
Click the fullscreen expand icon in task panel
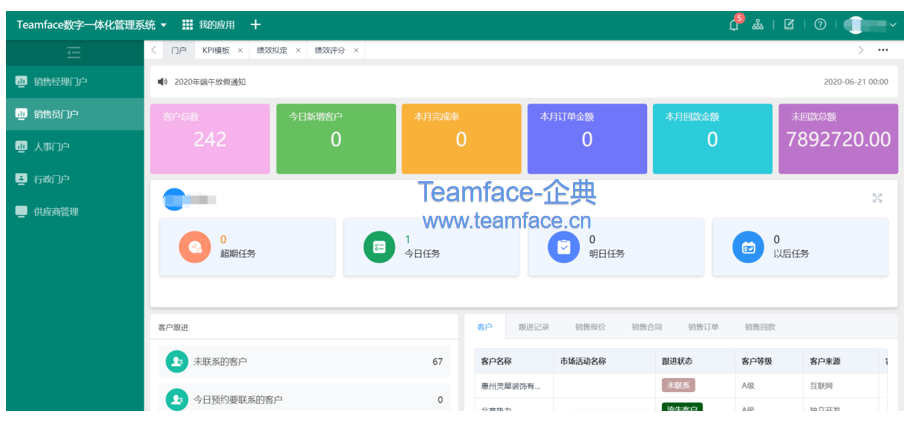(x=877, y=198)
